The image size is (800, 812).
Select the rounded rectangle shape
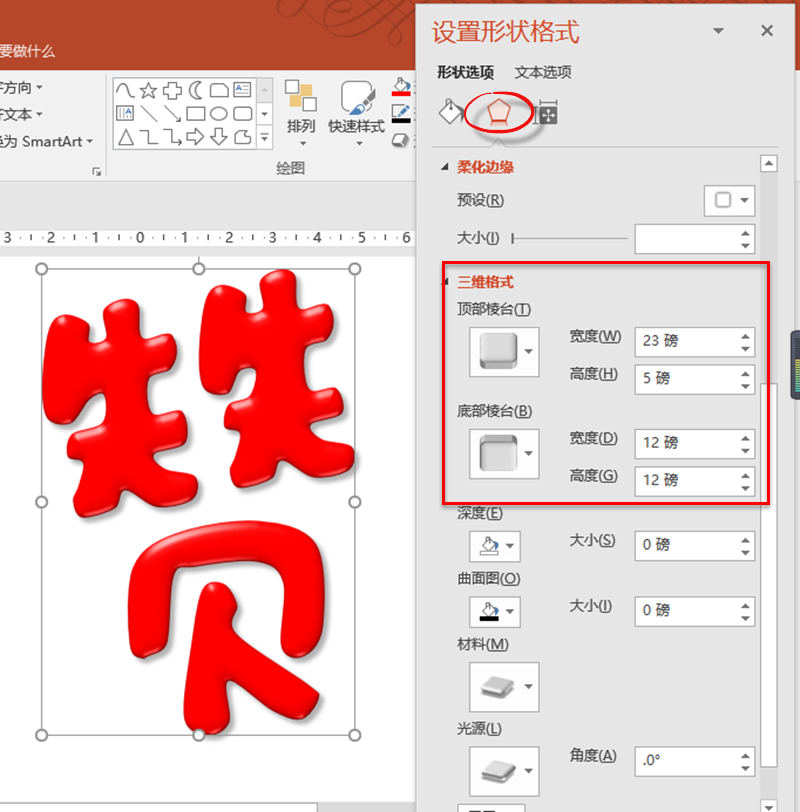pos(242,113)
